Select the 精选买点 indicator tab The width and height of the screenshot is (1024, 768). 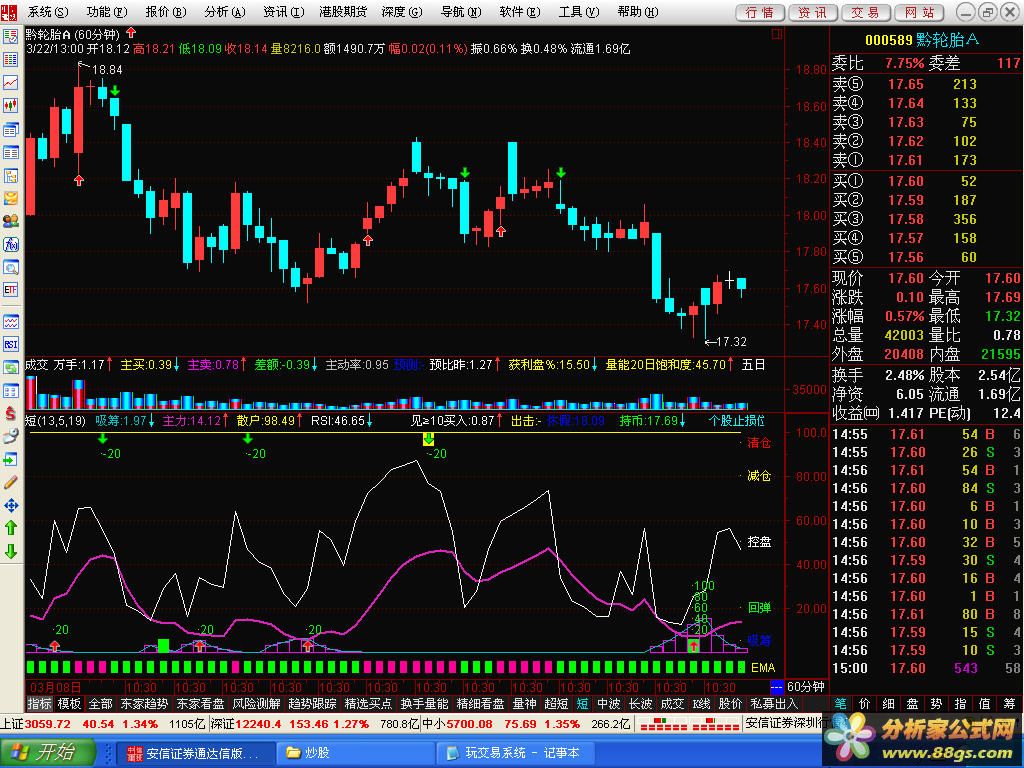[x=368, y=703]
